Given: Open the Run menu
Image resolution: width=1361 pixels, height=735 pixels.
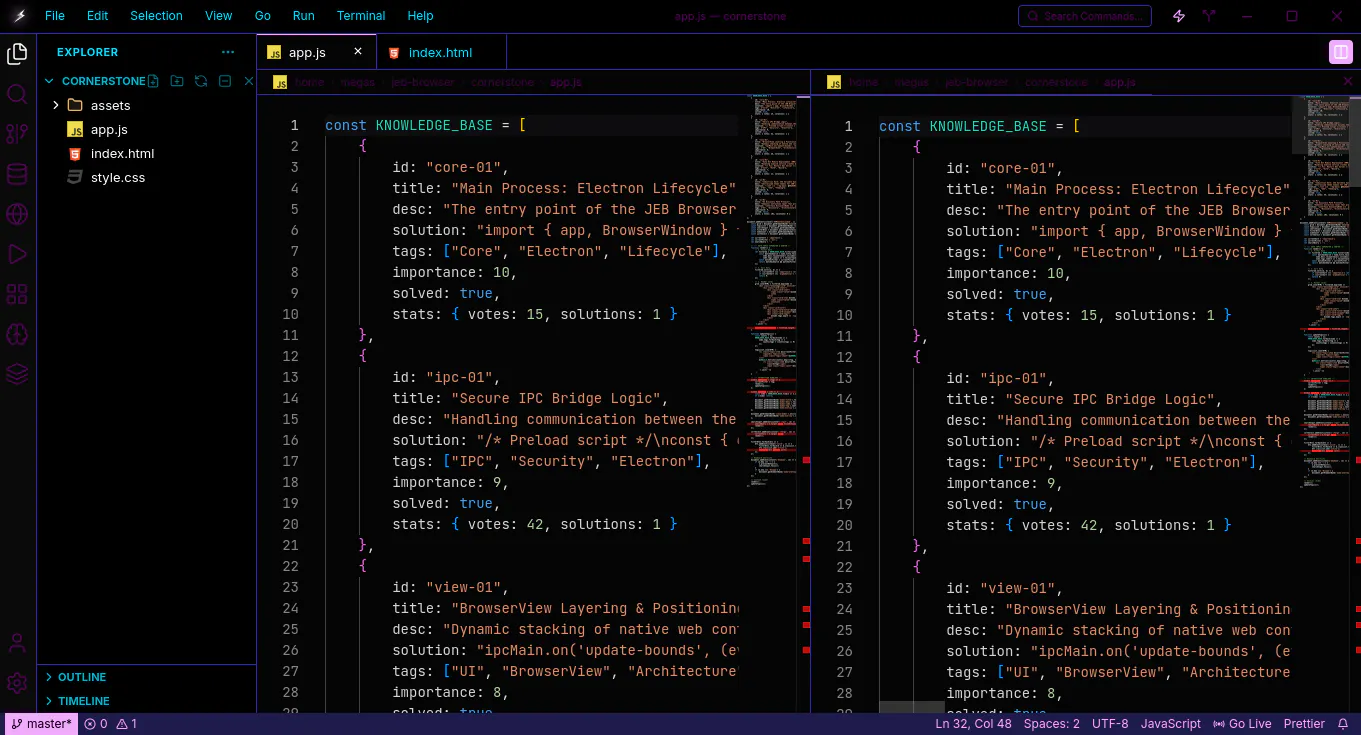Looking at the screenshot, I should pos(304,16).
